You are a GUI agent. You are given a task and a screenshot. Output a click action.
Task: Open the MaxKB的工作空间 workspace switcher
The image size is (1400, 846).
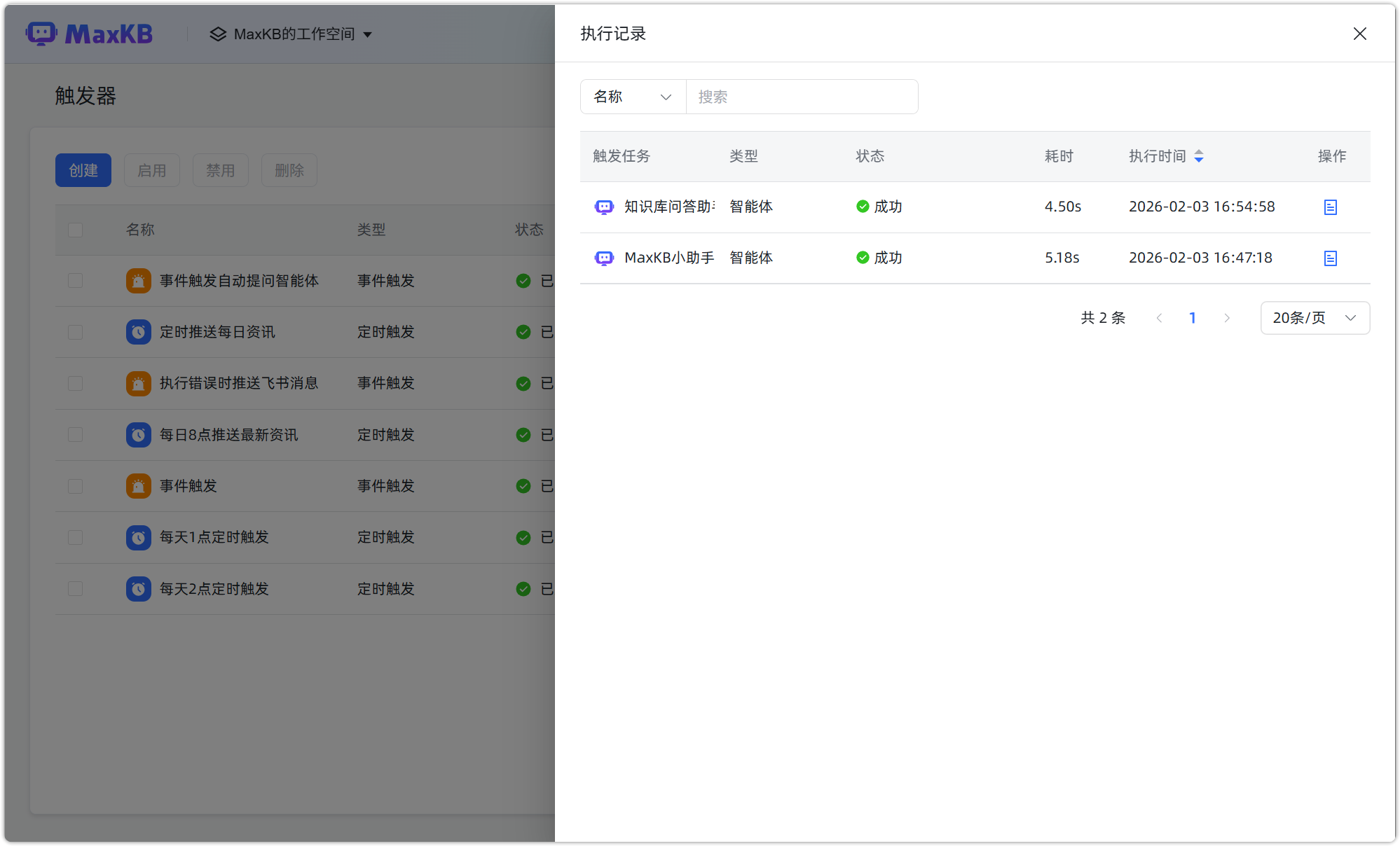(291, 34)
